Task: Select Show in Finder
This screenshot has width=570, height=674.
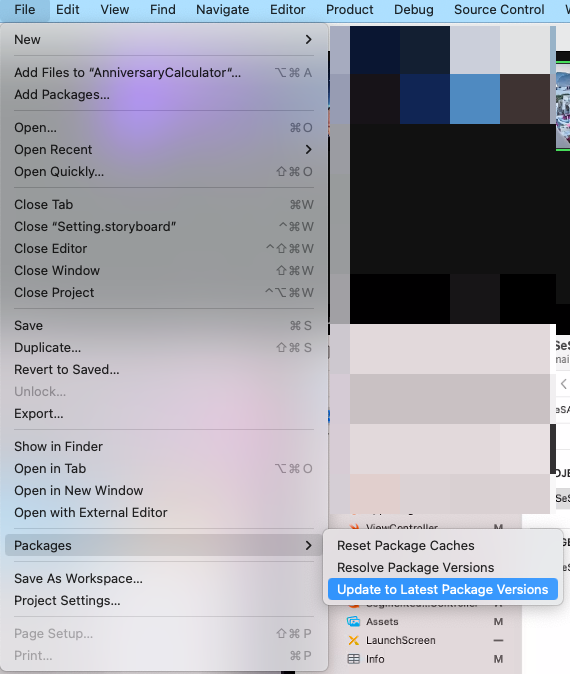Action: coord(164,447)
